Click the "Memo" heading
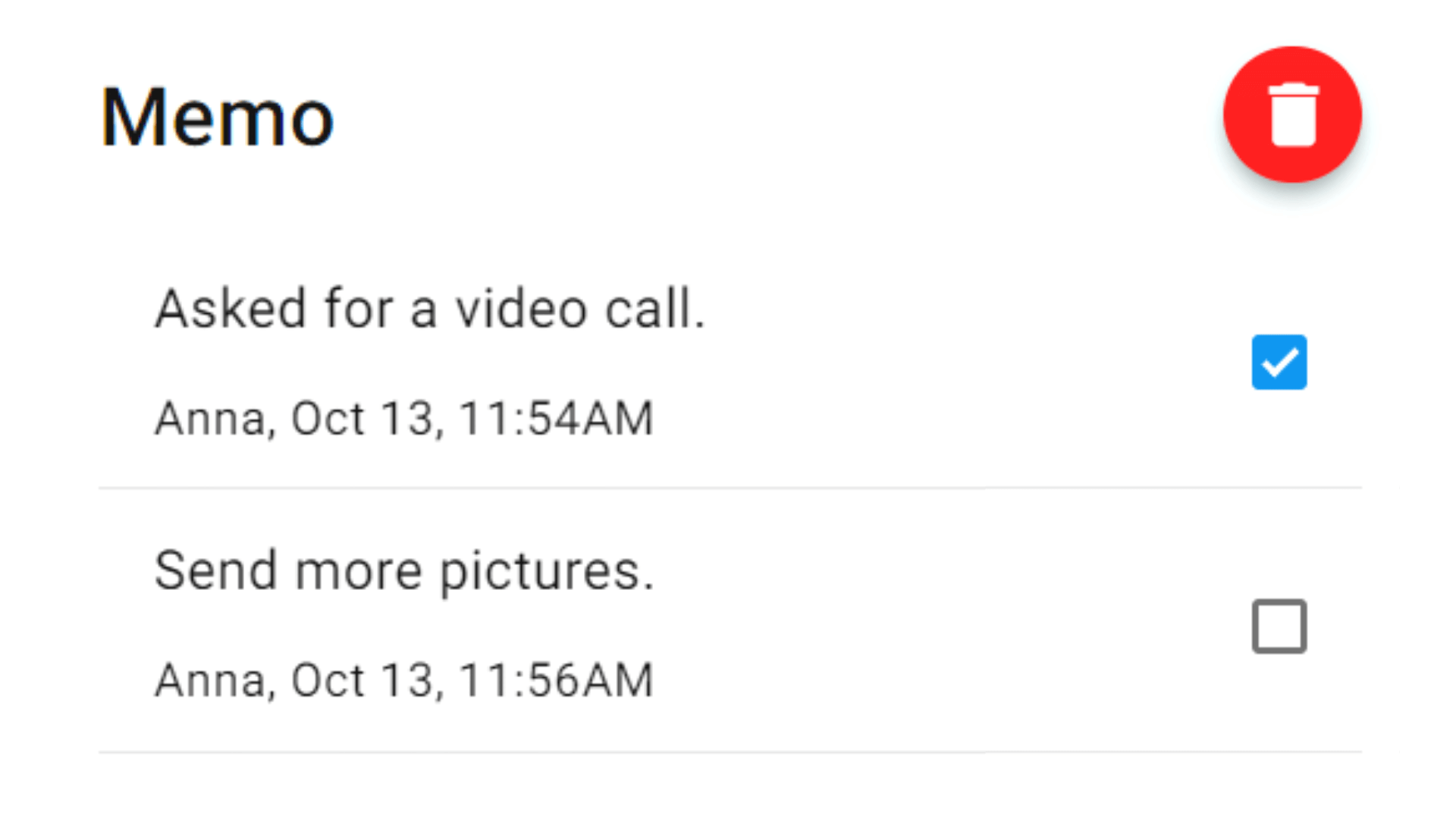This screenshot has width=1456, height=819. point(217,118)
